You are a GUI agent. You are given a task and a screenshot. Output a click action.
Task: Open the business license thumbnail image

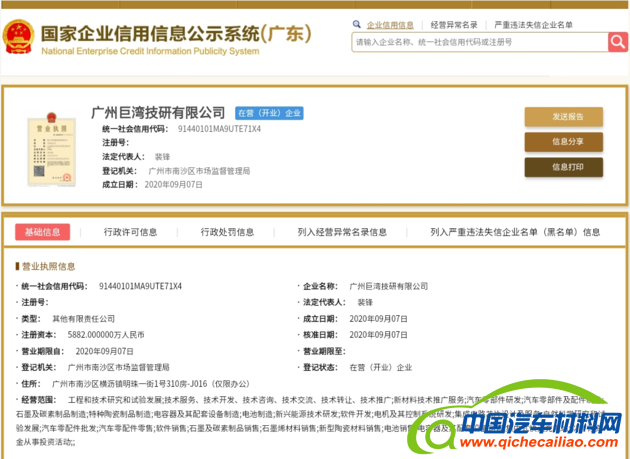(x=42, y=149)
